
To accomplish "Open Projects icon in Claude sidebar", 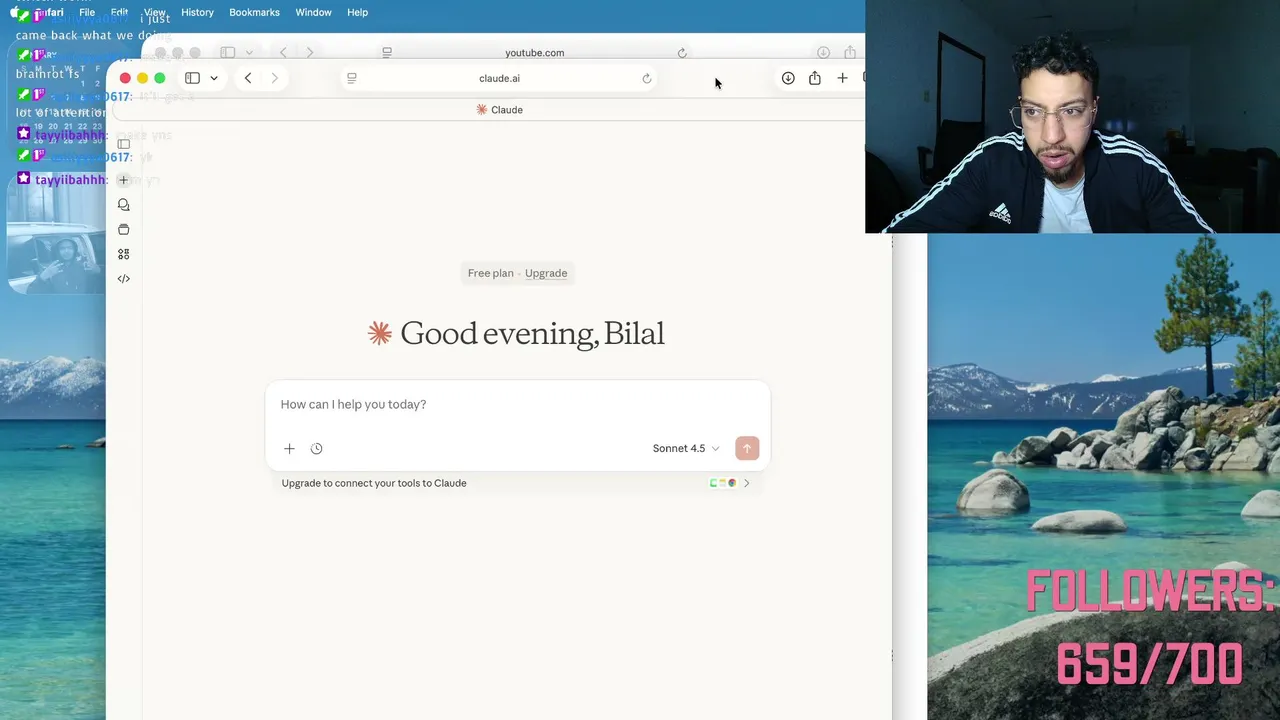I will tap(124, 230).
